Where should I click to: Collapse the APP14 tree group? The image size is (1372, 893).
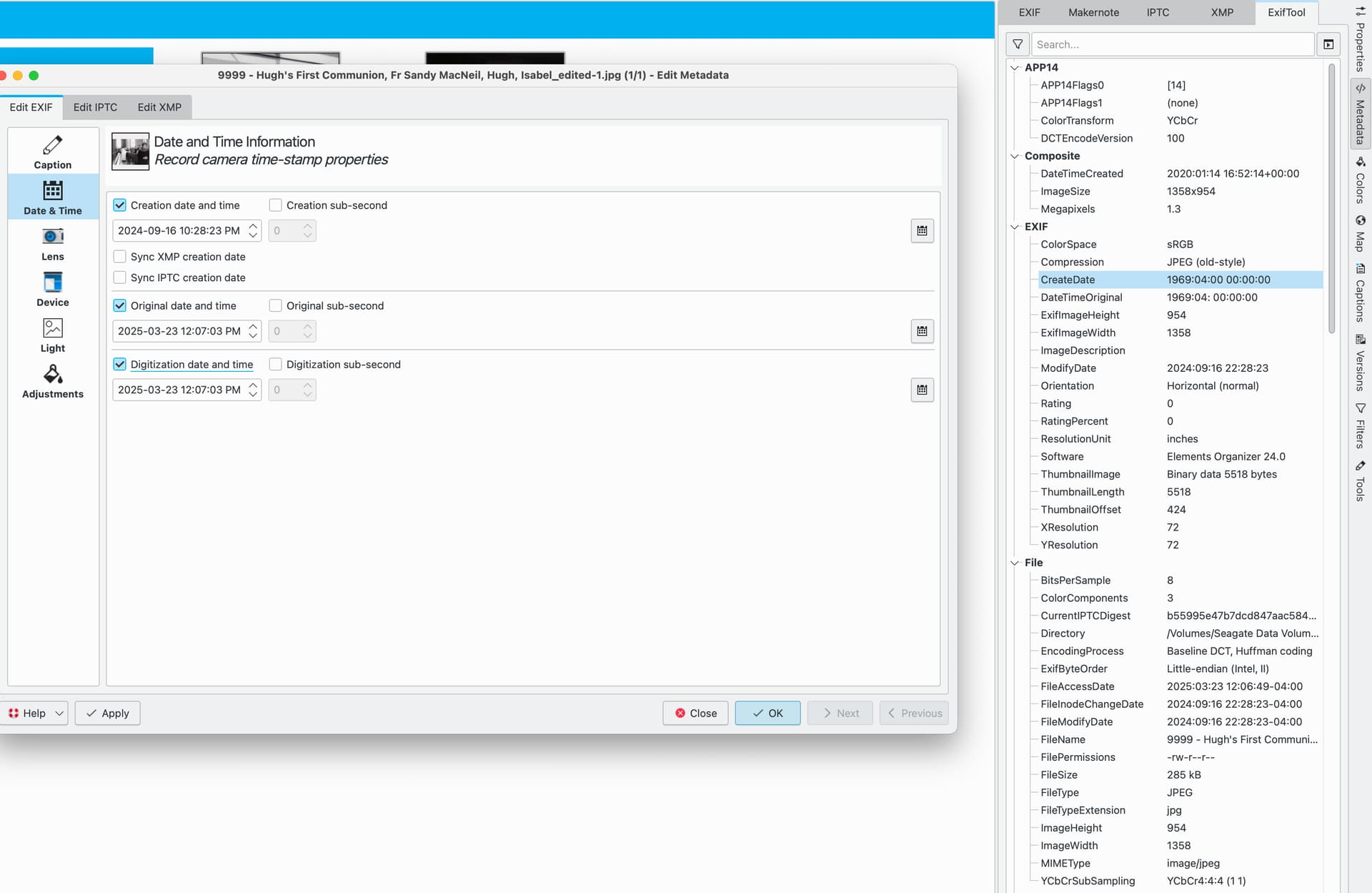[1015, 68]
